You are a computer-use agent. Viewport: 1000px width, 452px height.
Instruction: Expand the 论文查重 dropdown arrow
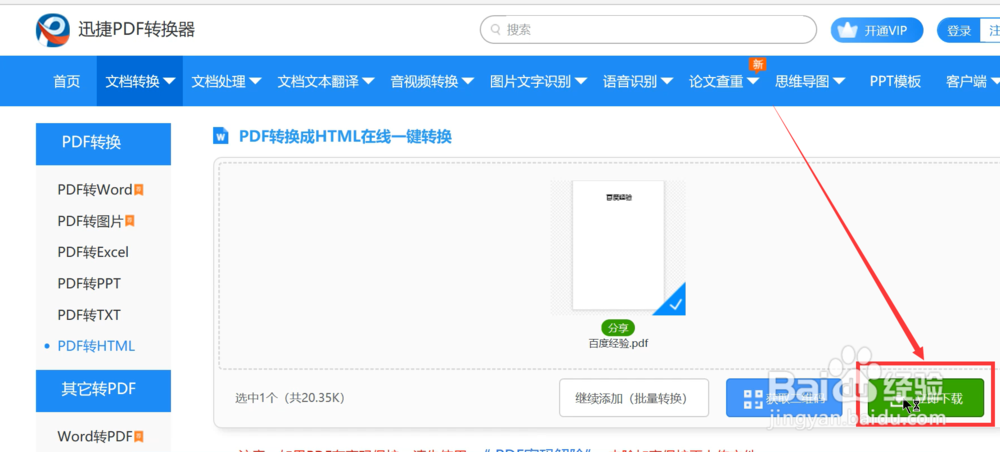[x=753, y=81]
